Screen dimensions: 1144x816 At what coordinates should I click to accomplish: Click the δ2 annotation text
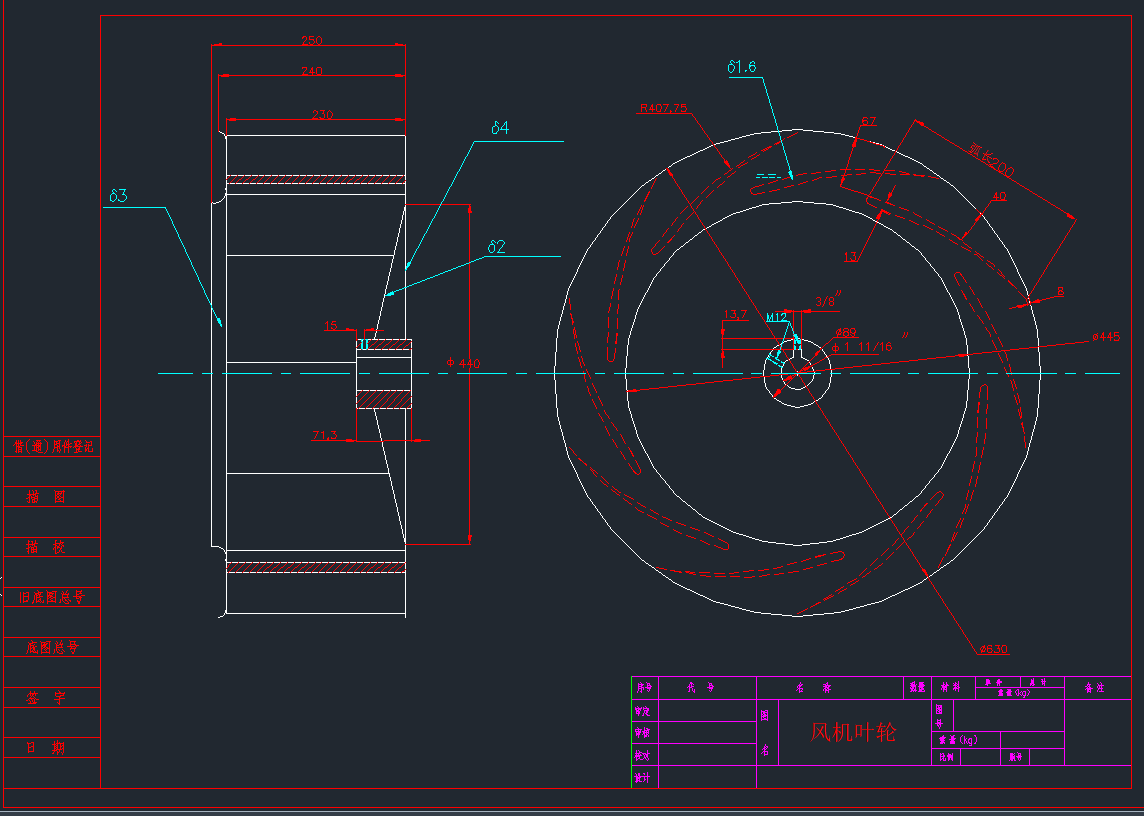point(497,246)
